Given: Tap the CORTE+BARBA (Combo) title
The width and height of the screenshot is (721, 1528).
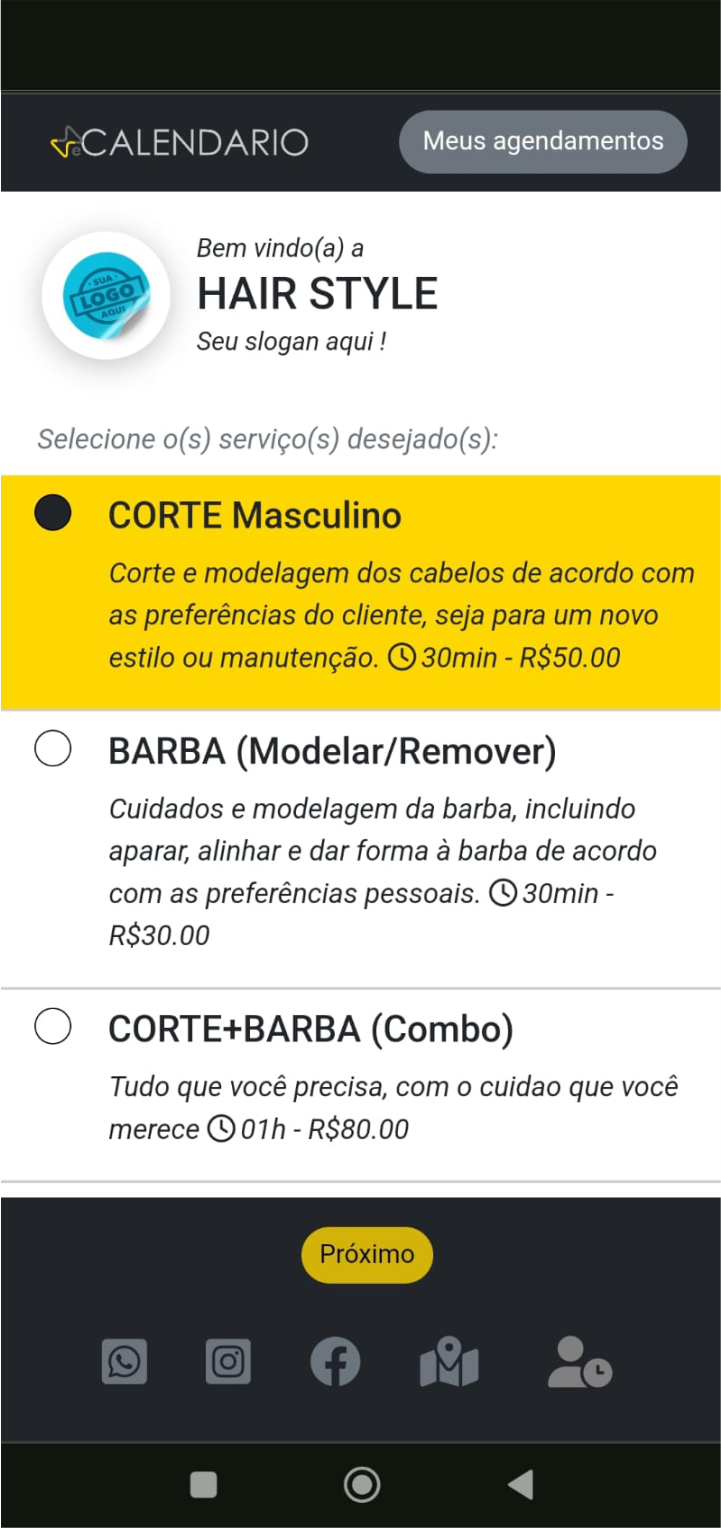Looking at the screenshot, I should (310, 1029).
